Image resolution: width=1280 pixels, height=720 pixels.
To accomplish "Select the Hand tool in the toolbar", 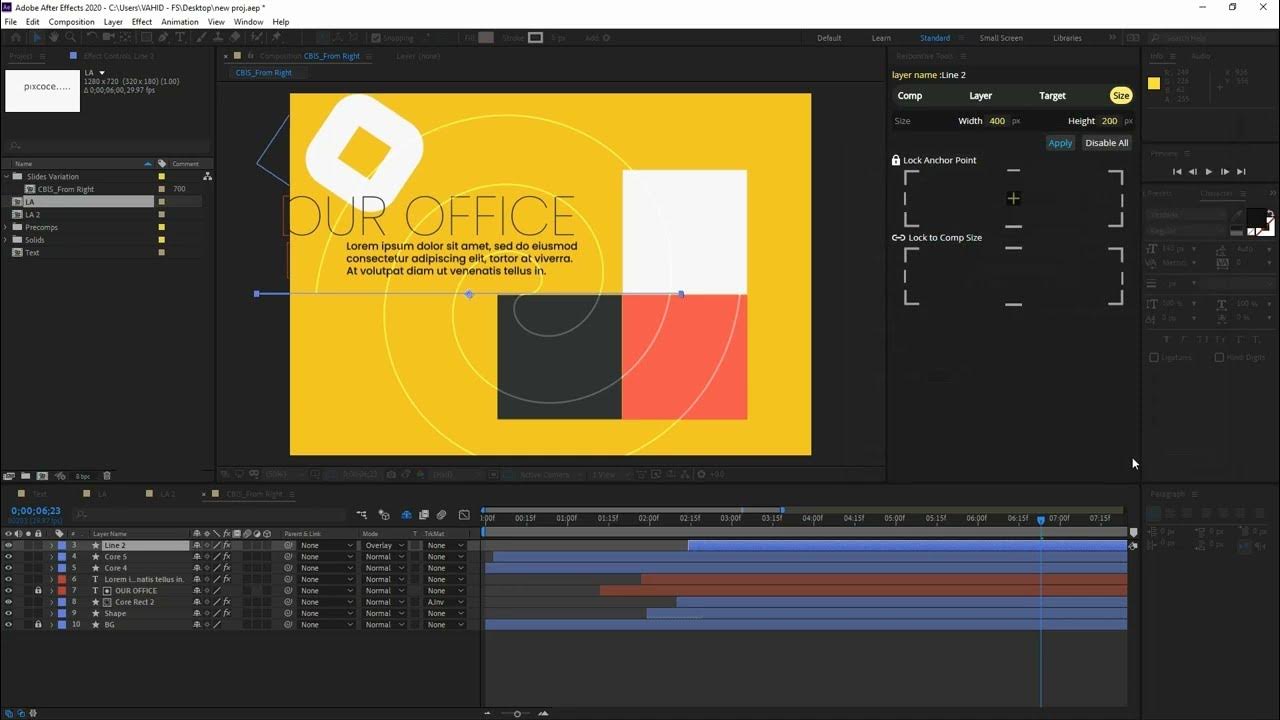I will (52, 37).
